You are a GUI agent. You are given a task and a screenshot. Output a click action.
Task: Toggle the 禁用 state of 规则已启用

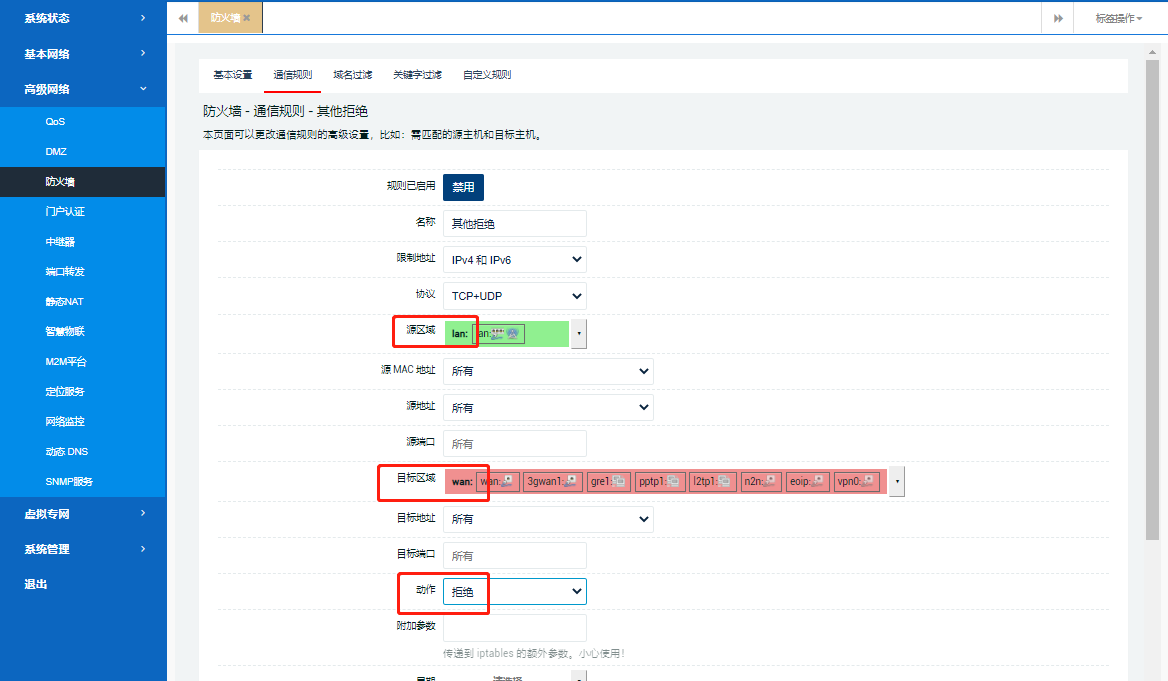tap(463, 187)
